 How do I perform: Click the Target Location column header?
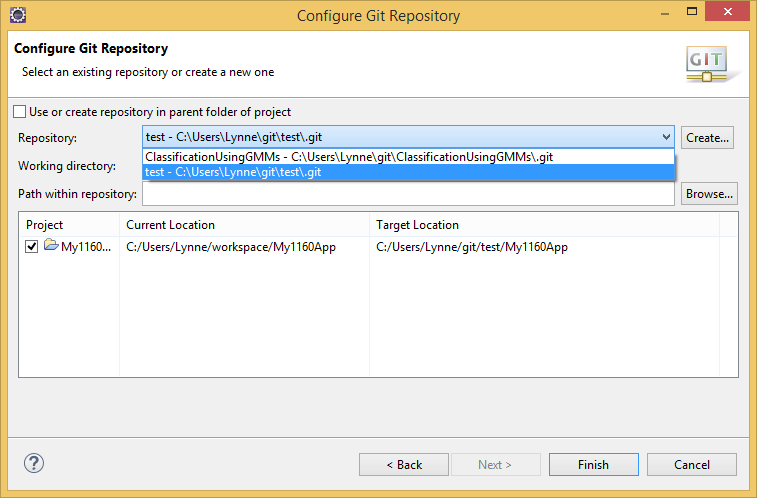pyautogui.click(x=545, y=225)
